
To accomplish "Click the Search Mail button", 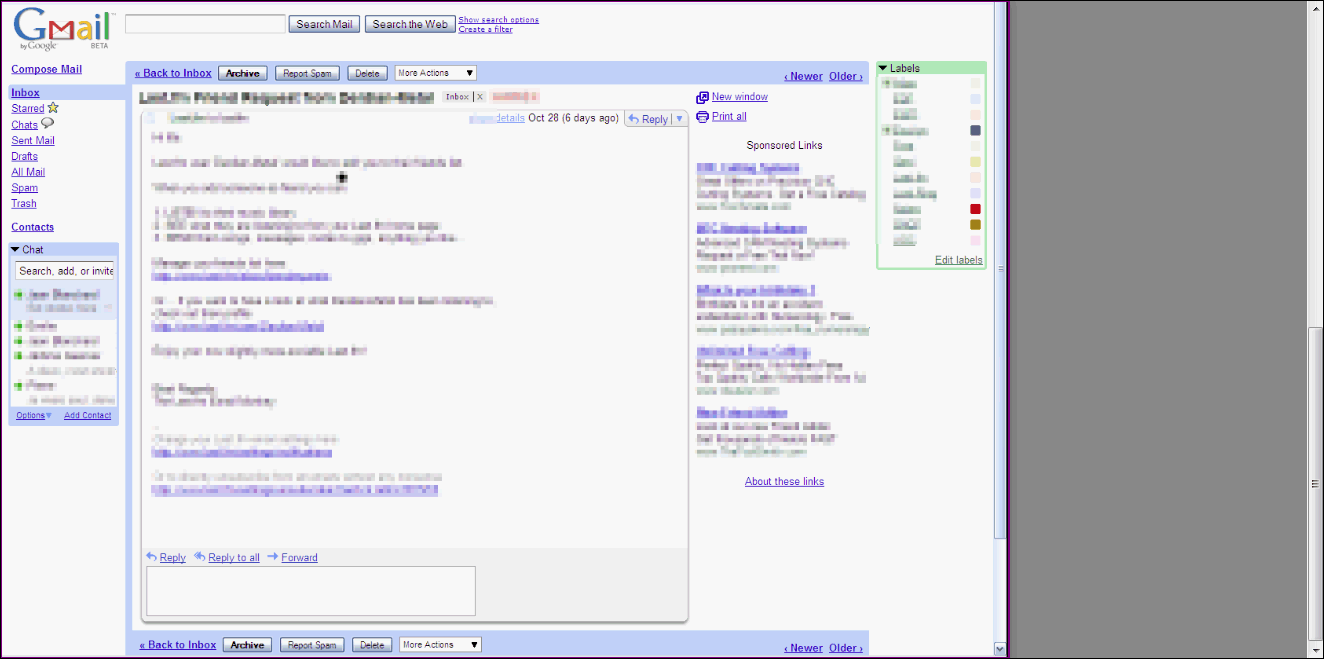I will click(324, 24).
